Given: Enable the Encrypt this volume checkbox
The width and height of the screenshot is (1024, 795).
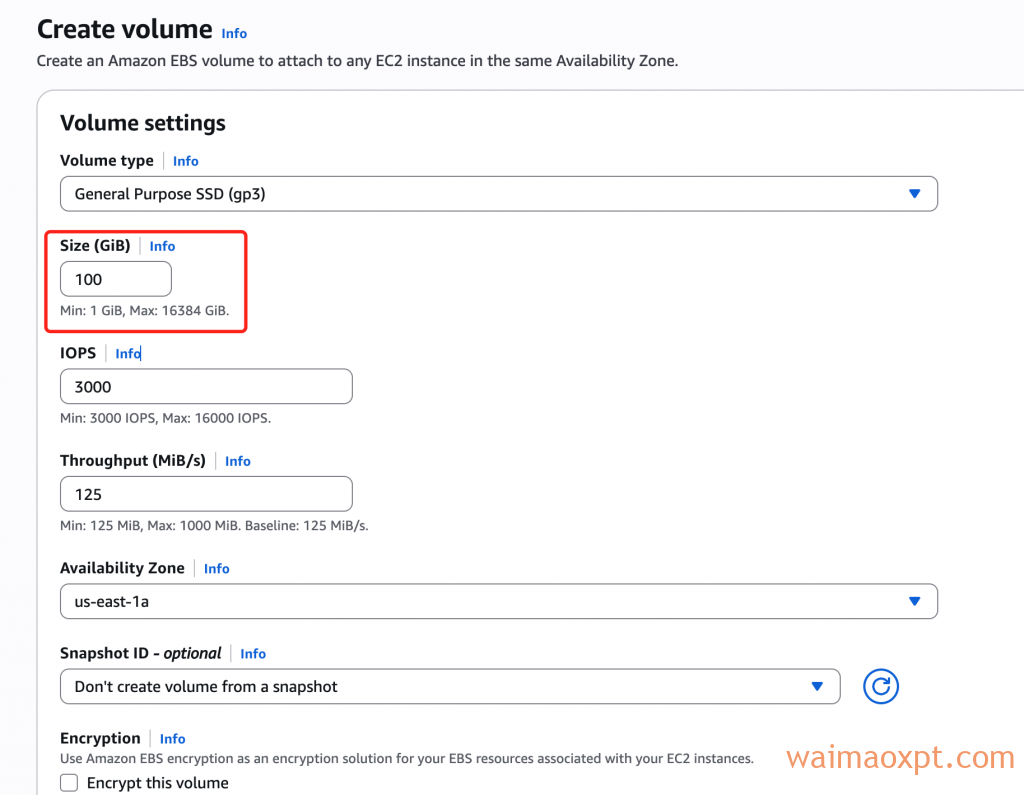Looking at the screenshot, I should click(69, 783).
